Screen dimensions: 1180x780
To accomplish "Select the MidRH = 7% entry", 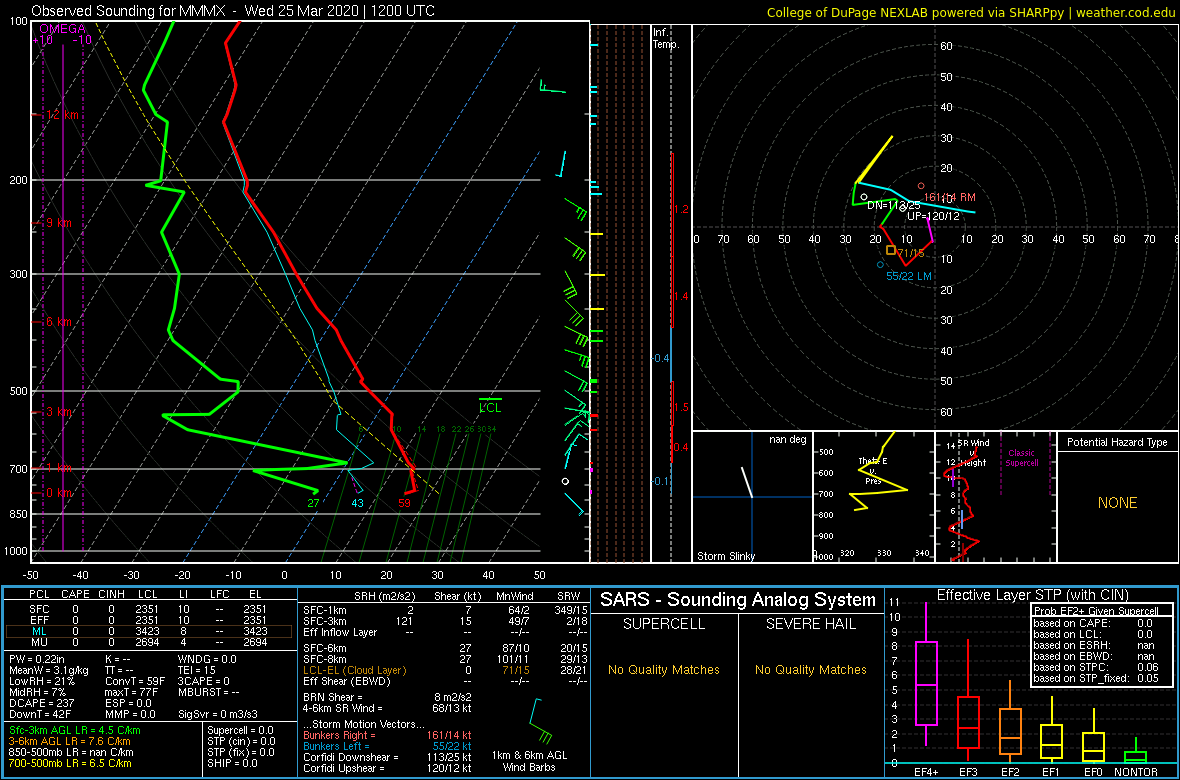I will (x=36, y=692).
